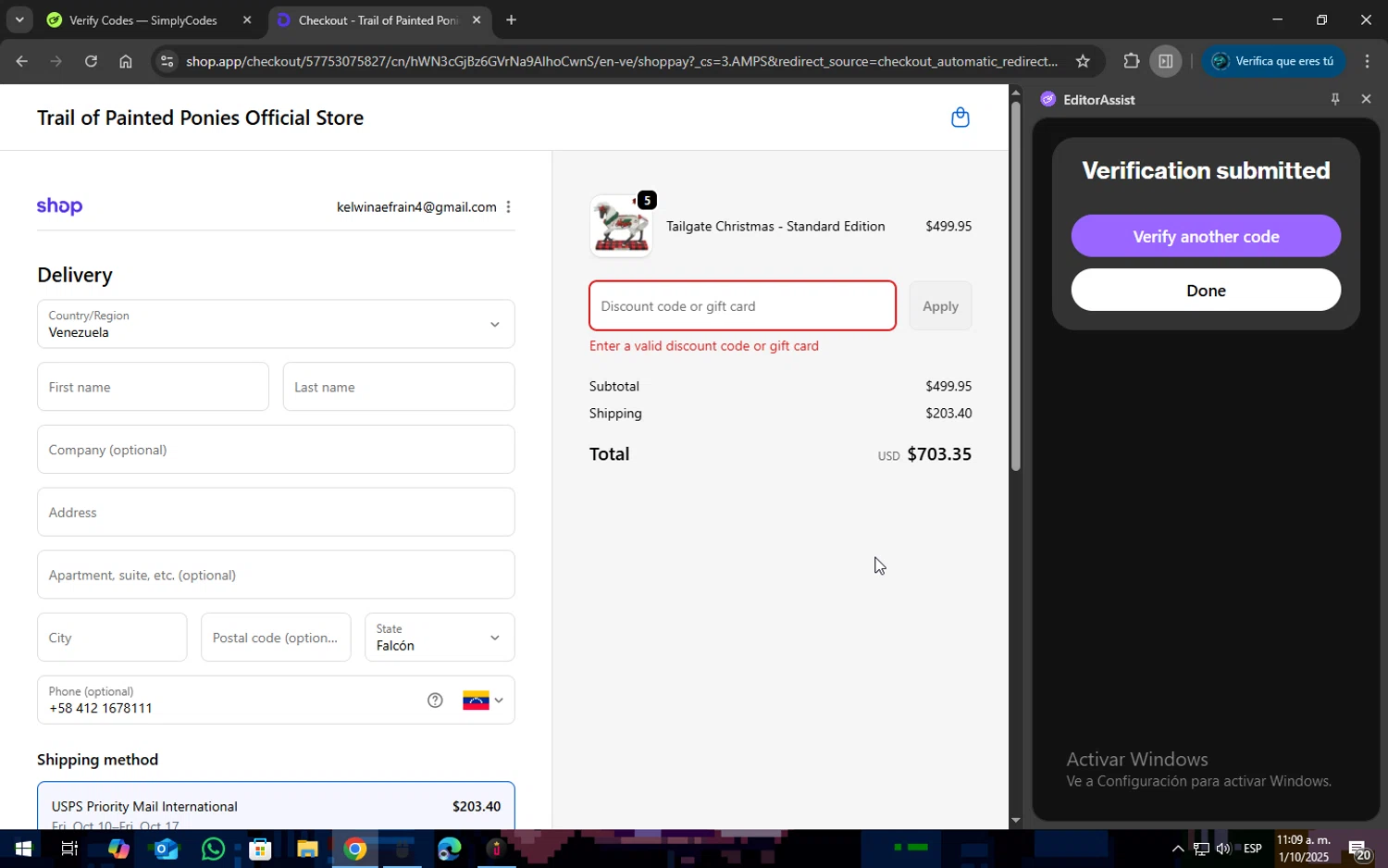Toggle the browser side panel icon
This screenshot has height=868, width=1388.
[x=1166, y=61]
